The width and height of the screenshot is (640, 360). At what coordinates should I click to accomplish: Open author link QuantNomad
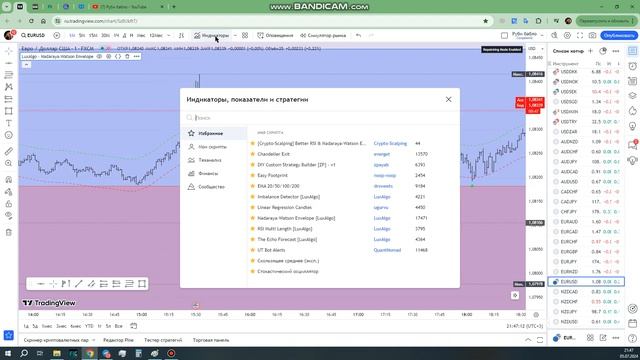pyautogui.click(x=387, y=250)
